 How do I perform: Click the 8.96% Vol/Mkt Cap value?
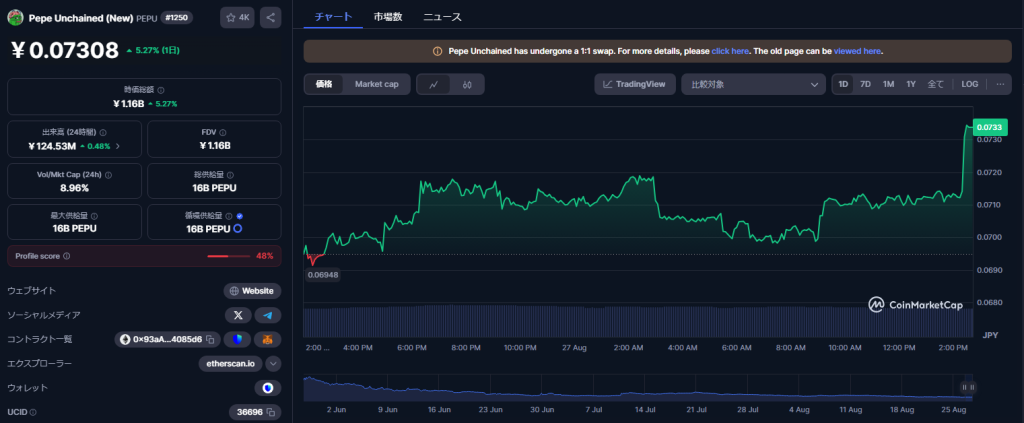tap(74, 188)
